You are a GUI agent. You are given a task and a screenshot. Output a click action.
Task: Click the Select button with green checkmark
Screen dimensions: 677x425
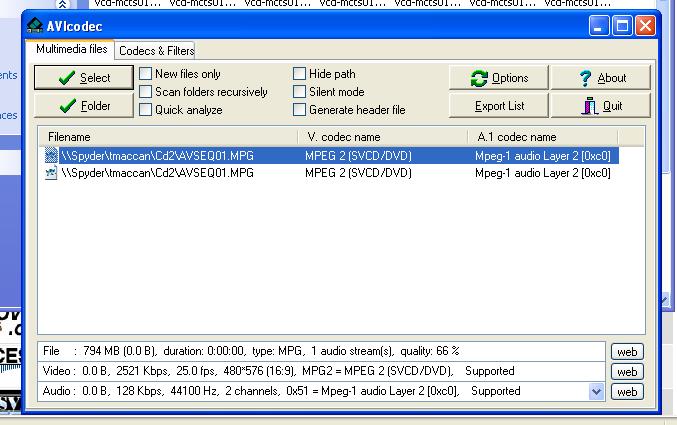tap(84, 78)
